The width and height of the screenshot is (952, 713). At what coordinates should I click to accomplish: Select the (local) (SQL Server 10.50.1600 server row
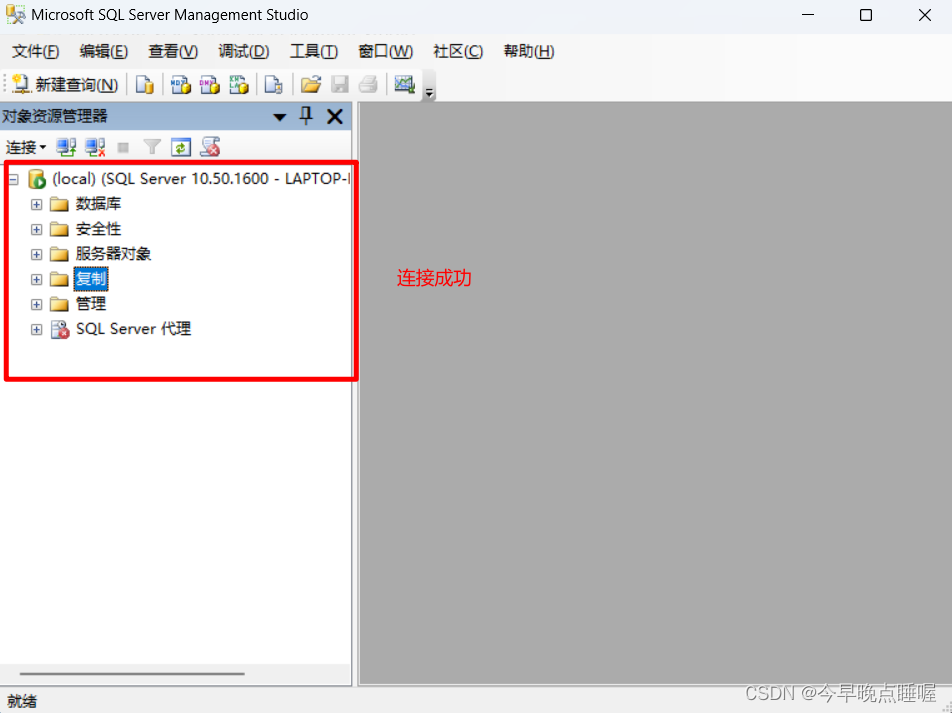201,179
